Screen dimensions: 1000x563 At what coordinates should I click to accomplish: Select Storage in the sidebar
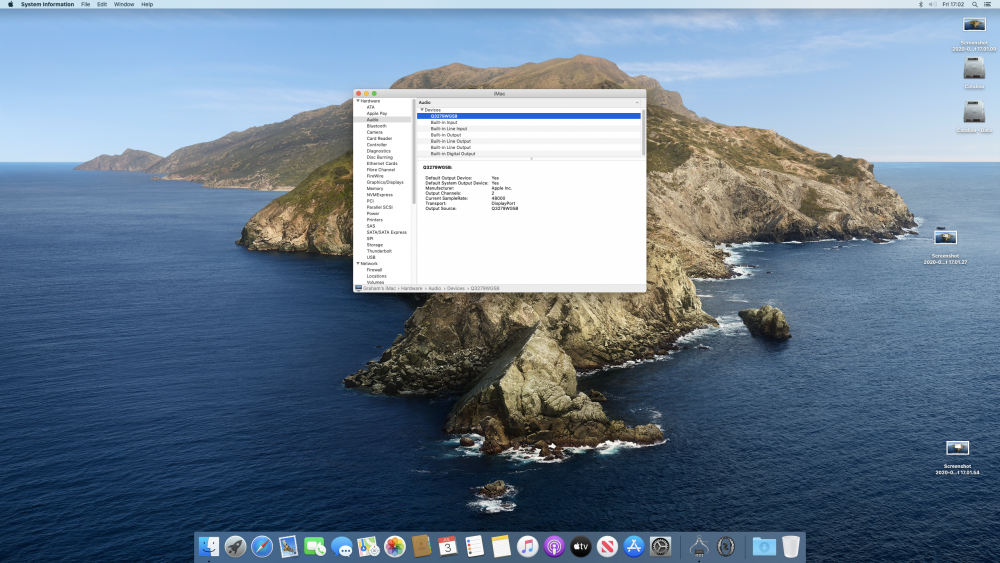[x=374, y=245]
